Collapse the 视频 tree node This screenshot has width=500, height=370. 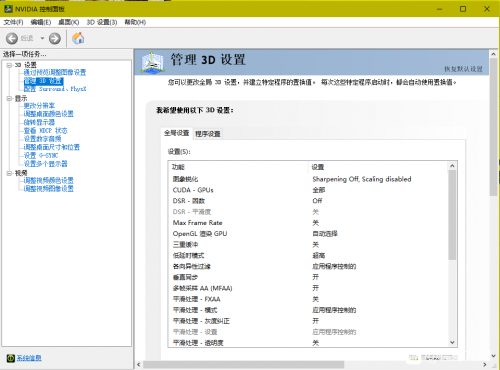(x=9, y=173)
